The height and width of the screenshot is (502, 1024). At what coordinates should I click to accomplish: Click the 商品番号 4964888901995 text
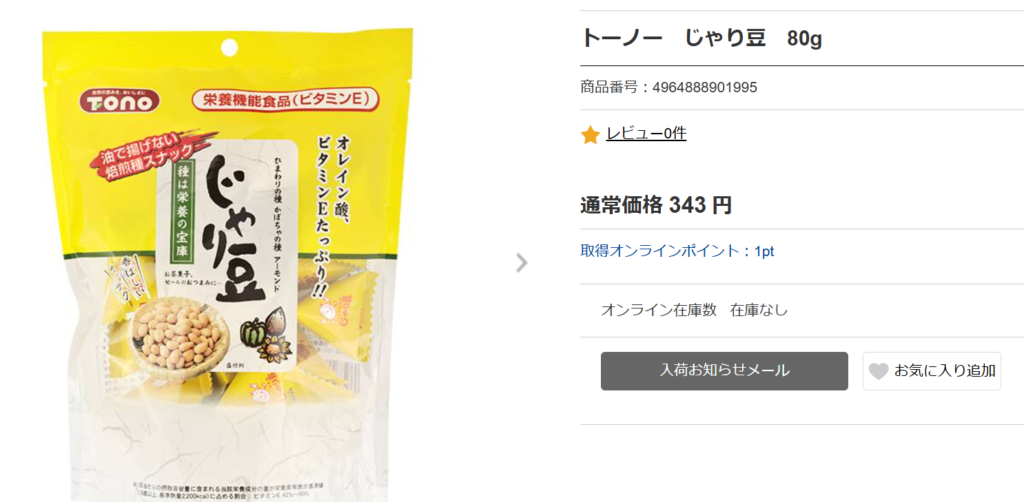point(669,87)
